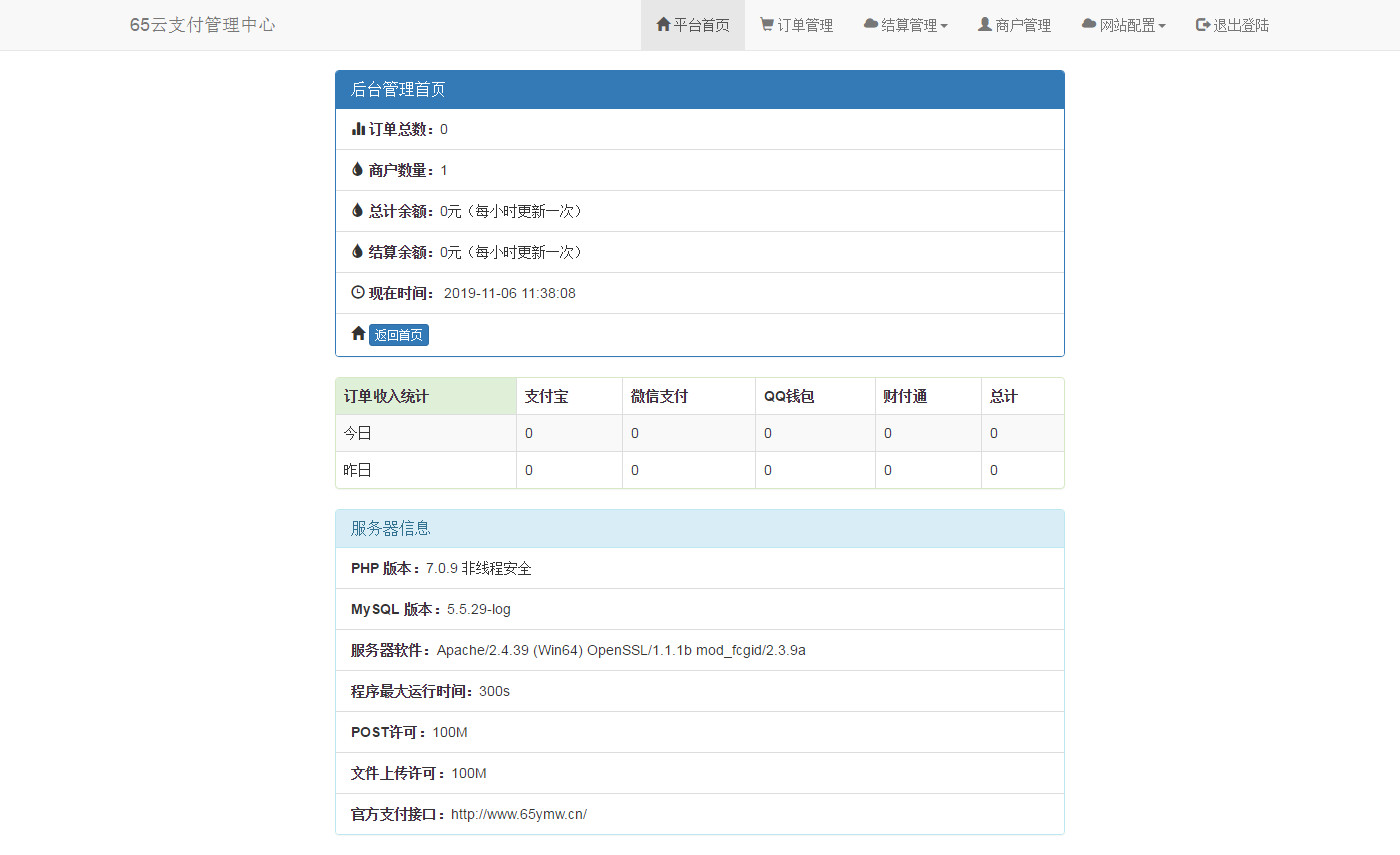Click the 总计余额 value 0元（每小时更新一次）
The width and height of the screenshot is (1400, 855).
(x=513, y=211)
